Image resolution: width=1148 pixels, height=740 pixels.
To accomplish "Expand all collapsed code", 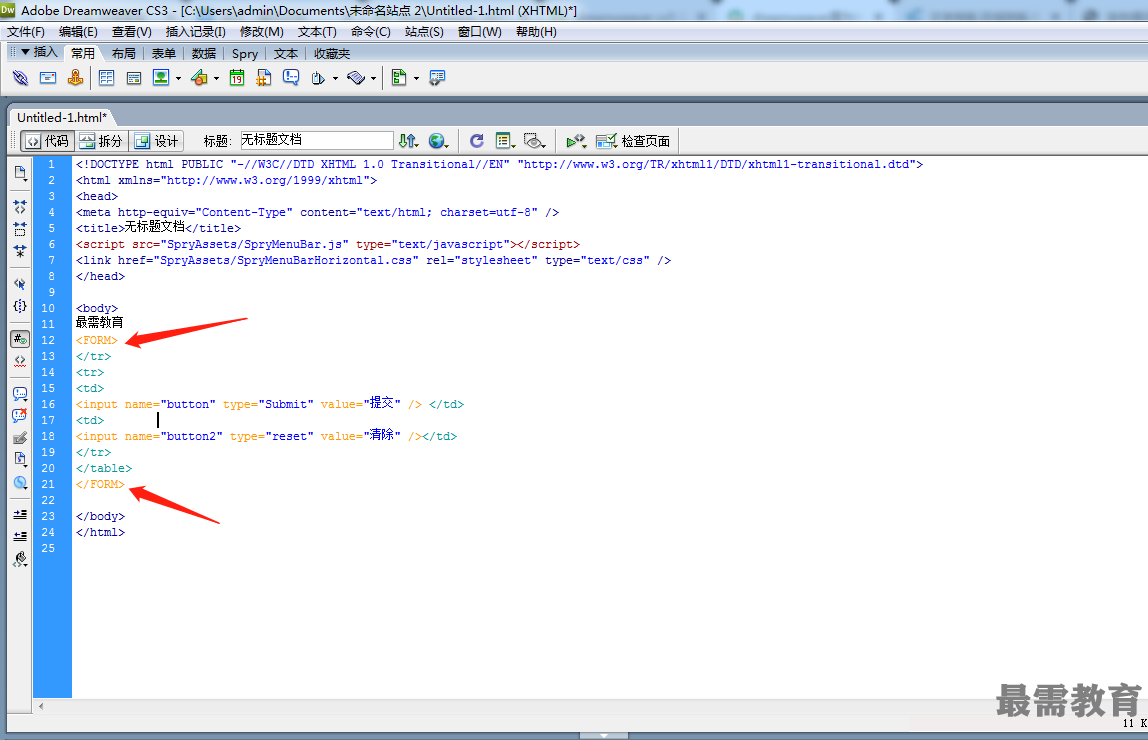I will tap(20, 251).
